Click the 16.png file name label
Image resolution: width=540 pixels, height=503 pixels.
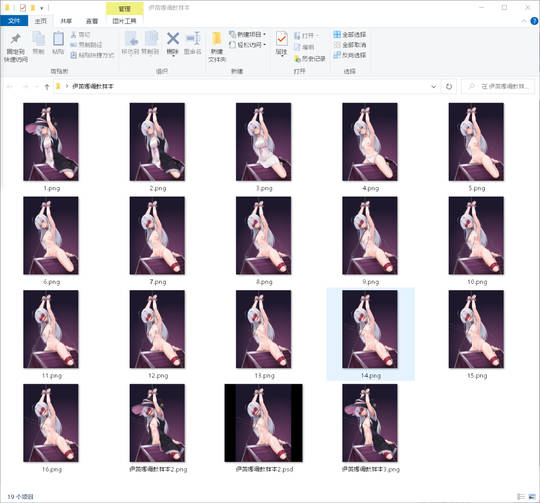52,469
